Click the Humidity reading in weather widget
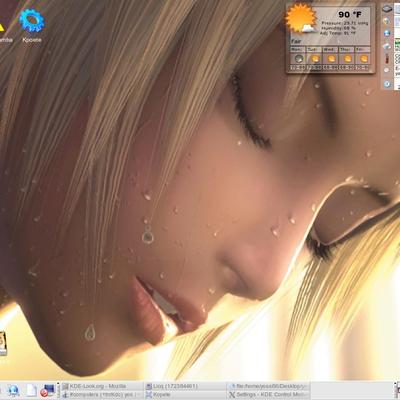This screenshot has width=400, height=400. (339, 28)
